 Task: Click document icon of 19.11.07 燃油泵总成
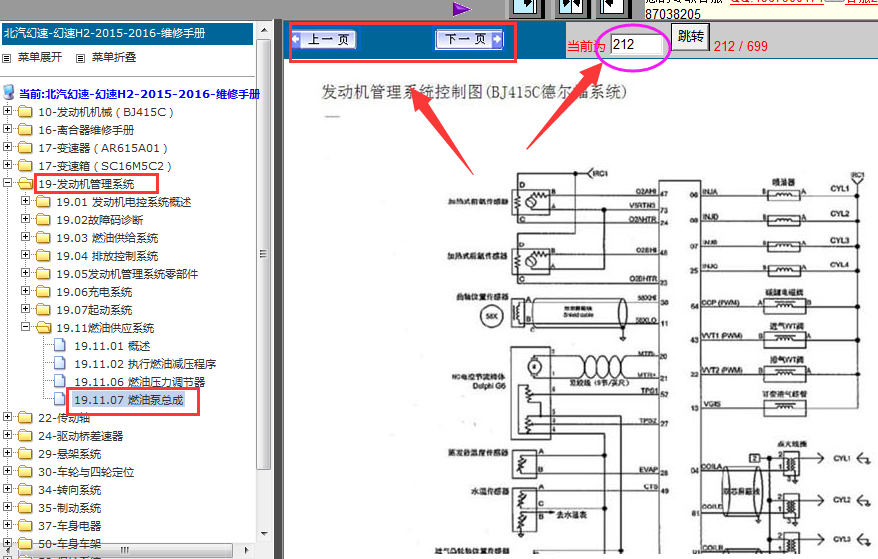pos(60,399)
